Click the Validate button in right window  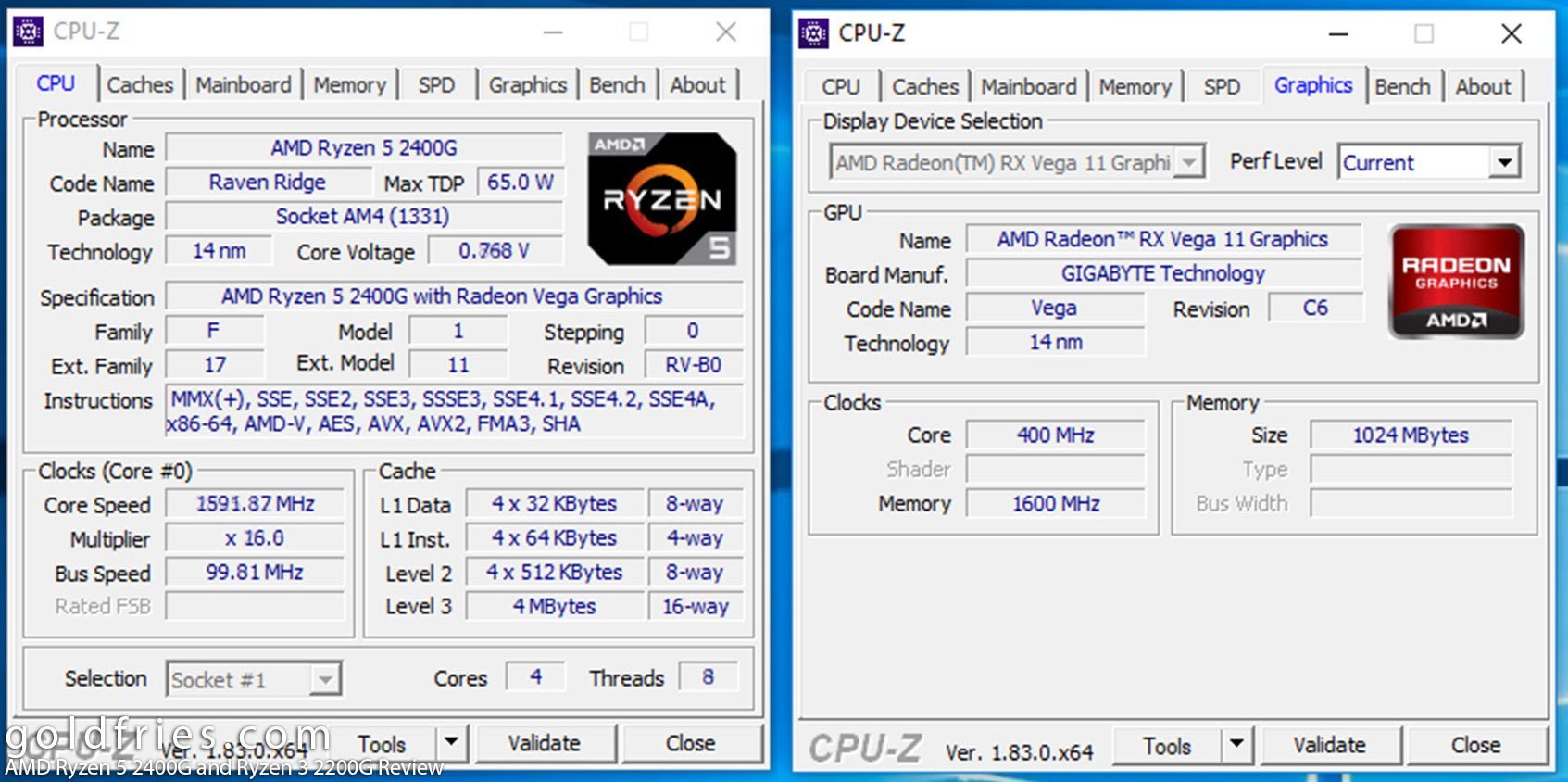(x=1329, y=745)
